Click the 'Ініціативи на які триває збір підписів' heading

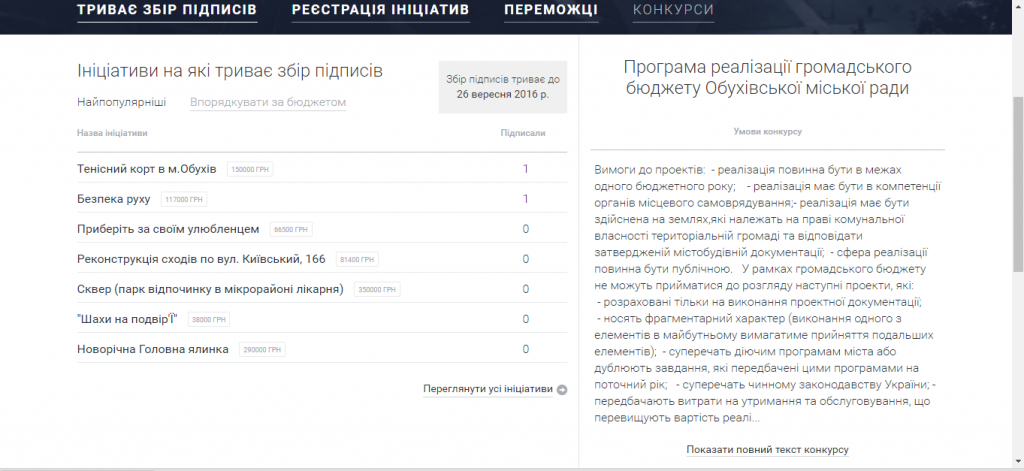pos(230,71)
